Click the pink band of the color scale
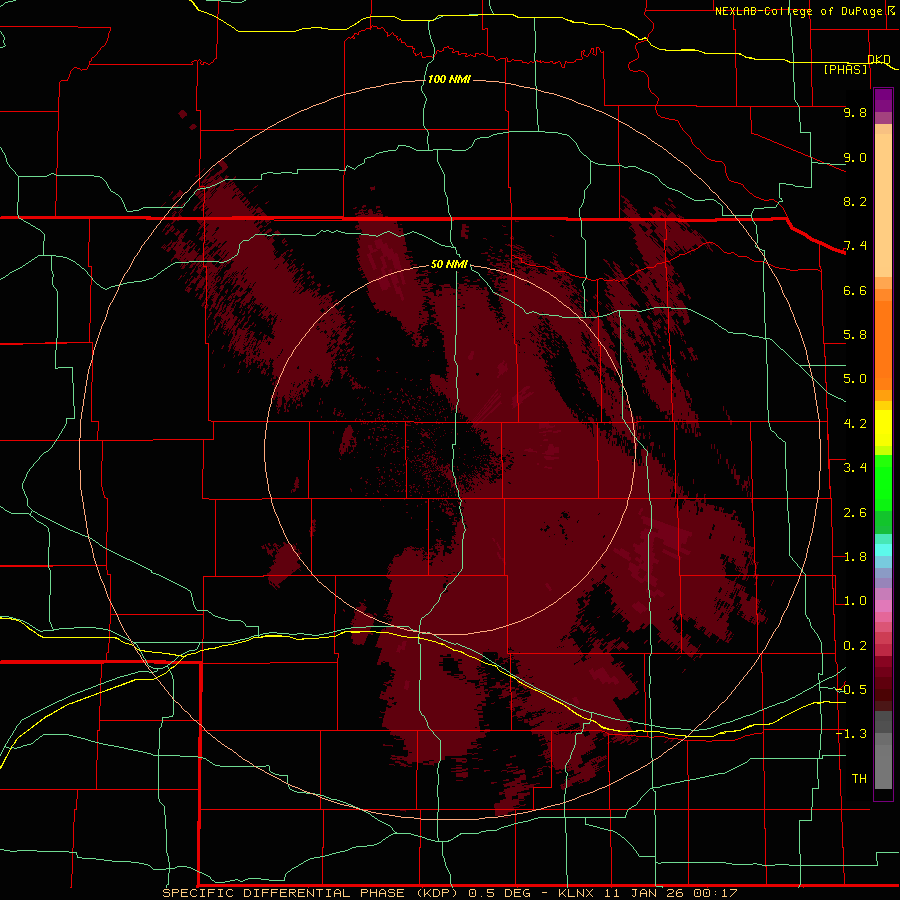900x900 pixels. [883, 606]
